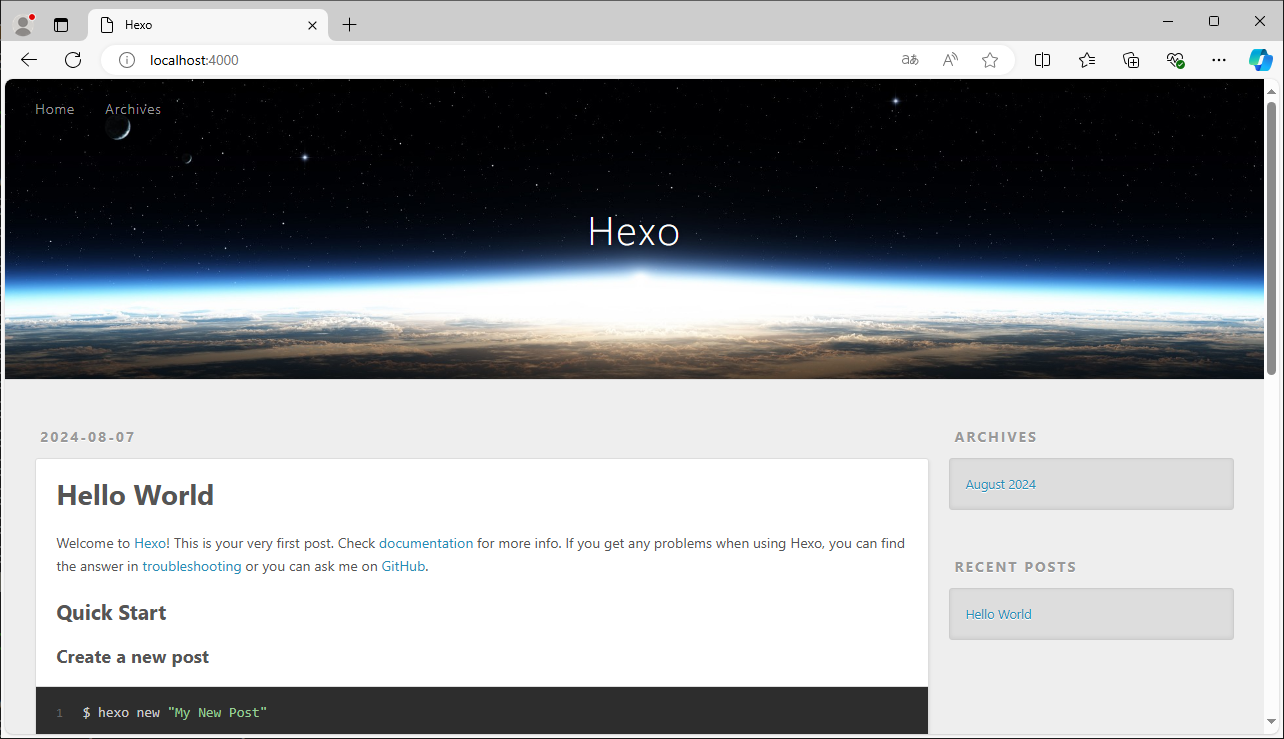Add this page to favorites star
This screenshot has width=1284, height=739.
[990, 60]
